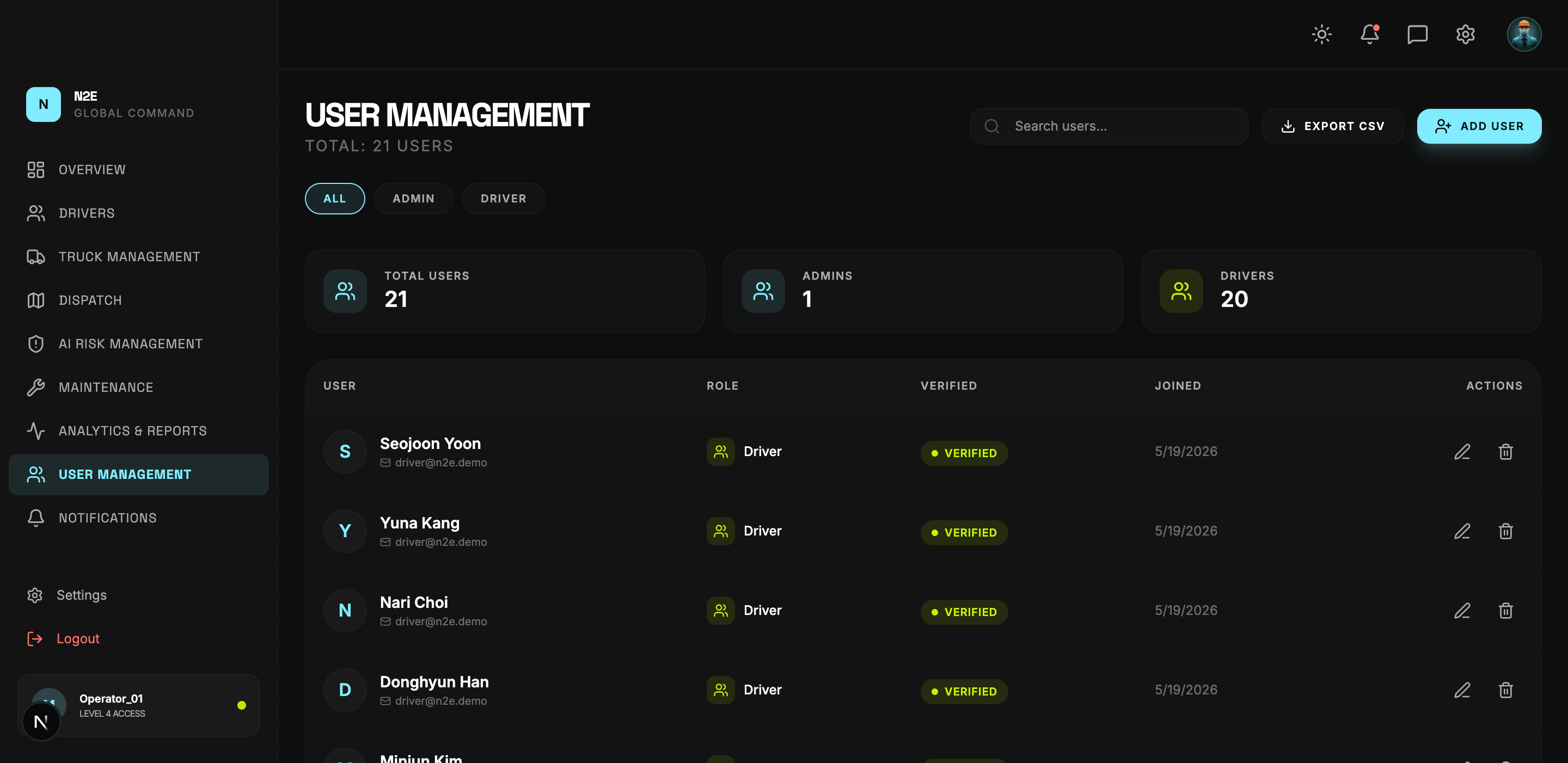Click the JOINED column header
Viewport: 1568px width, 763px height.
(x=1178, y=386)
